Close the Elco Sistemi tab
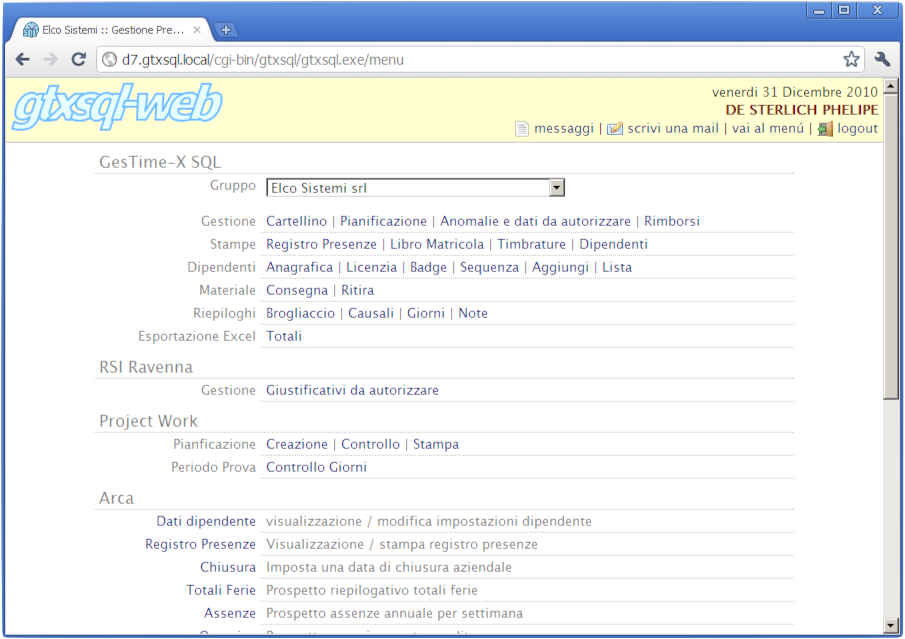The height and width of the screenshot is (639, 905). point(197,29)
